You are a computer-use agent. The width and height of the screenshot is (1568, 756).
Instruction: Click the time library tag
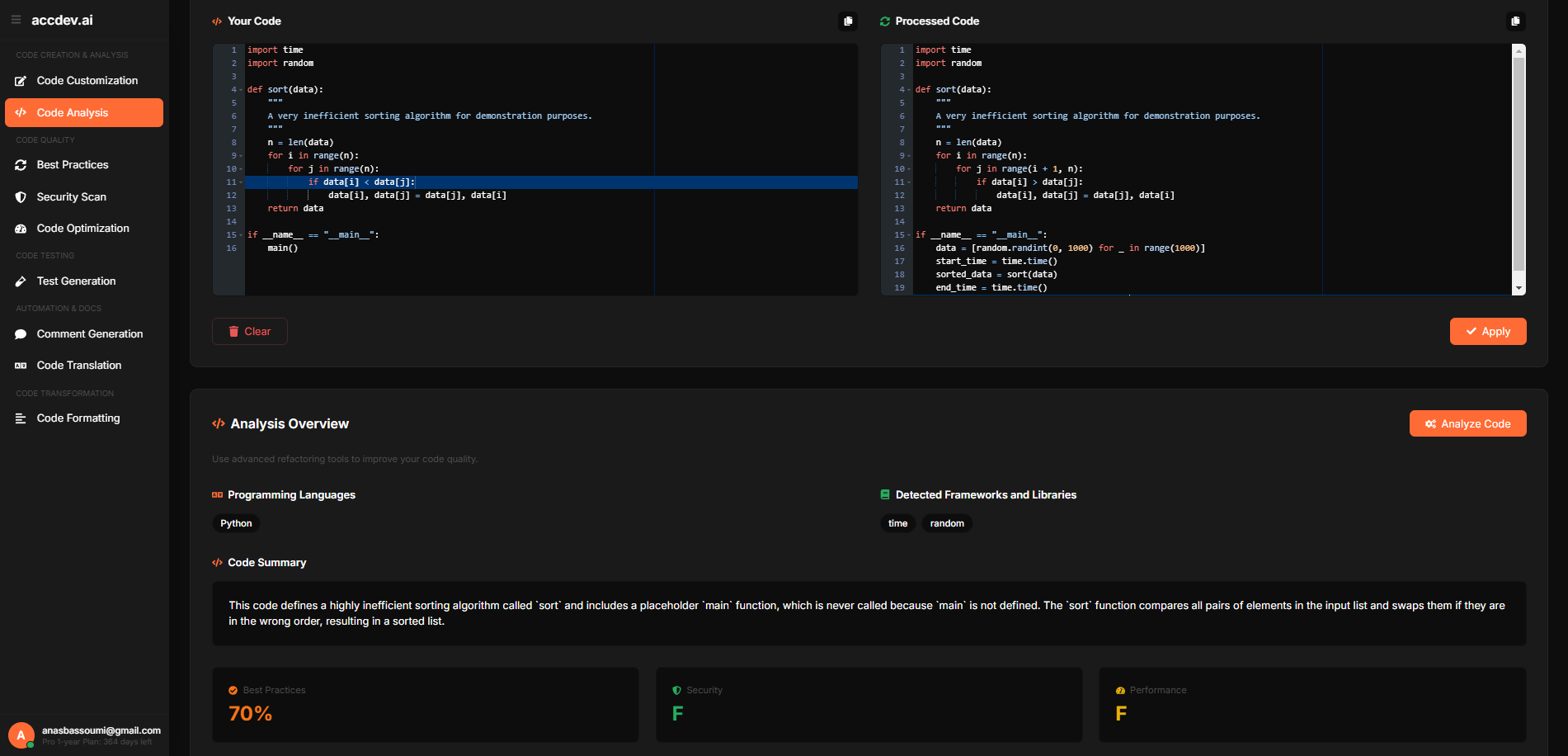pos(897,524)
